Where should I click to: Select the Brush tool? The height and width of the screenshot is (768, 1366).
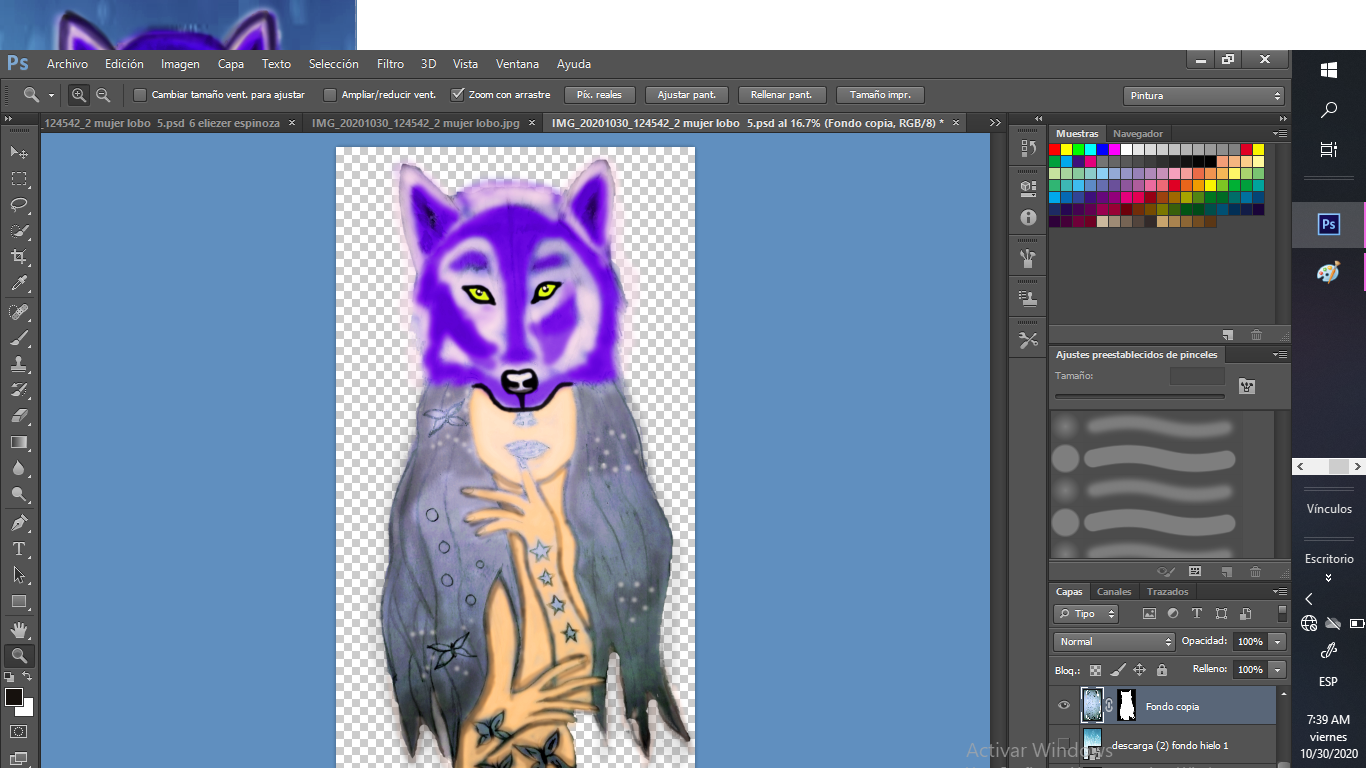(x=19, y=338)
